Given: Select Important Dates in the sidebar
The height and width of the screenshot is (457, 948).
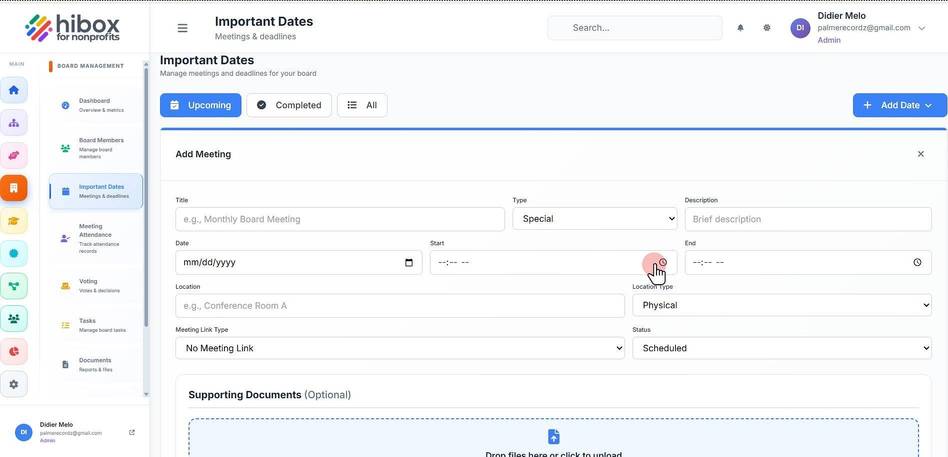Looking at the screenshot, I should (96, 191).
